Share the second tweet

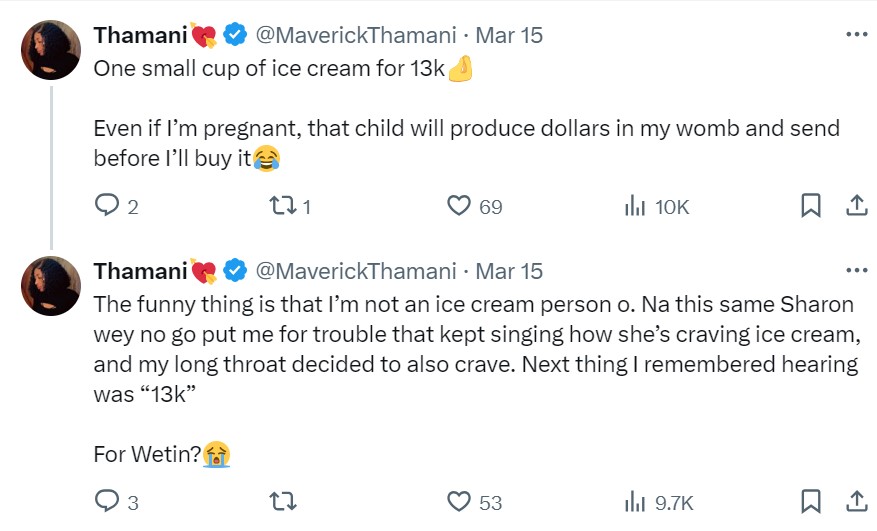pos(856,501)
